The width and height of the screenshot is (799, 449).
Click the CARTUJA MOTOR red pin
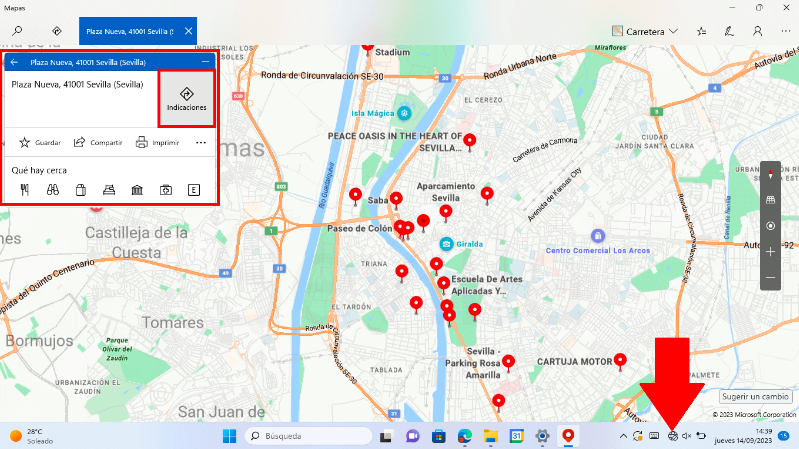click(620, 360)
